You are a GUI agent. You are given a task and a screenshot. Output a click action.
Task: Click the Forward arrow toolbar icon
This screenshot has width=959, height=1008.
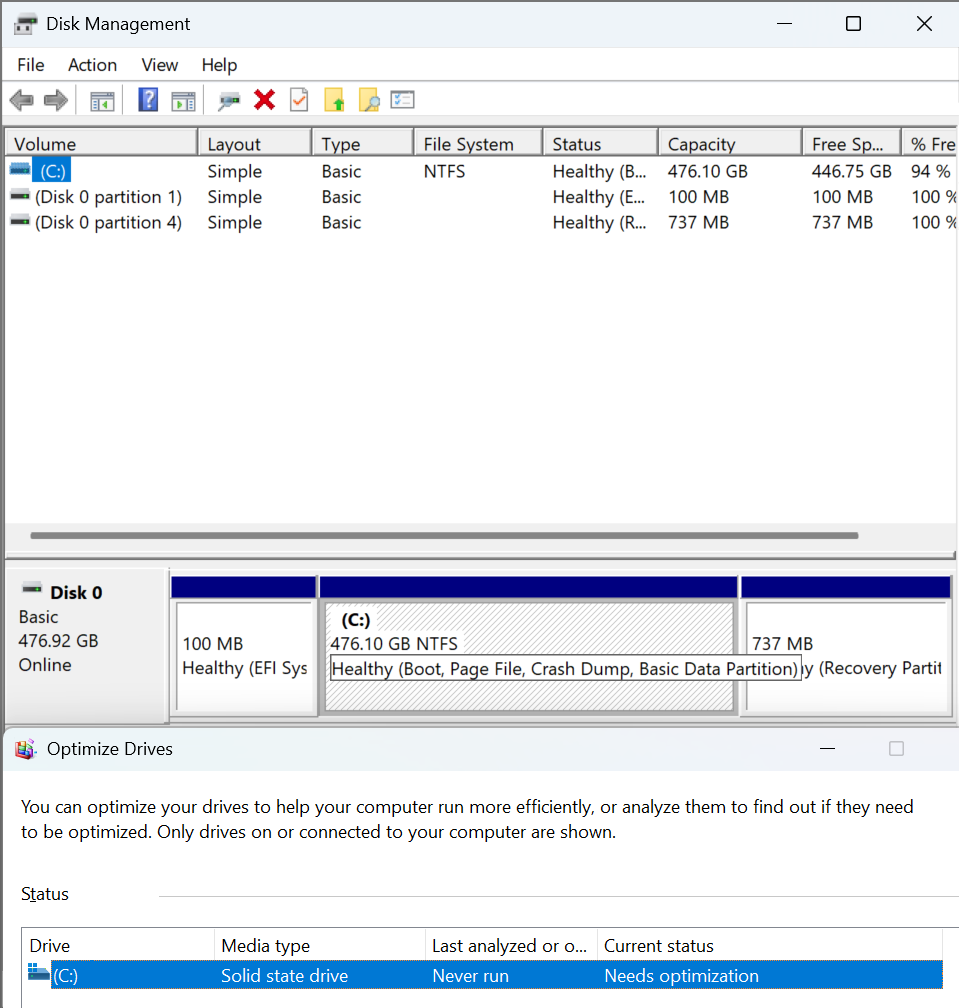(56, 100)
